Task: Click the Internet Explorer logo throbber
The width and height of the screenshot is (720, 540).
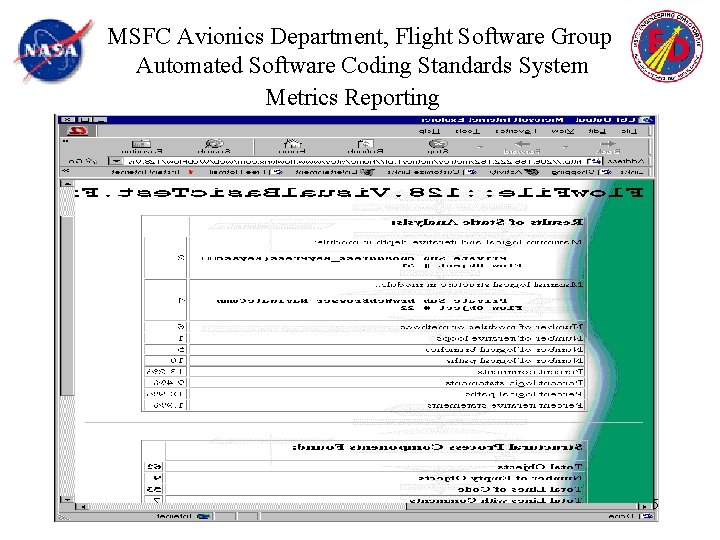Action: [x=78, y=131]
